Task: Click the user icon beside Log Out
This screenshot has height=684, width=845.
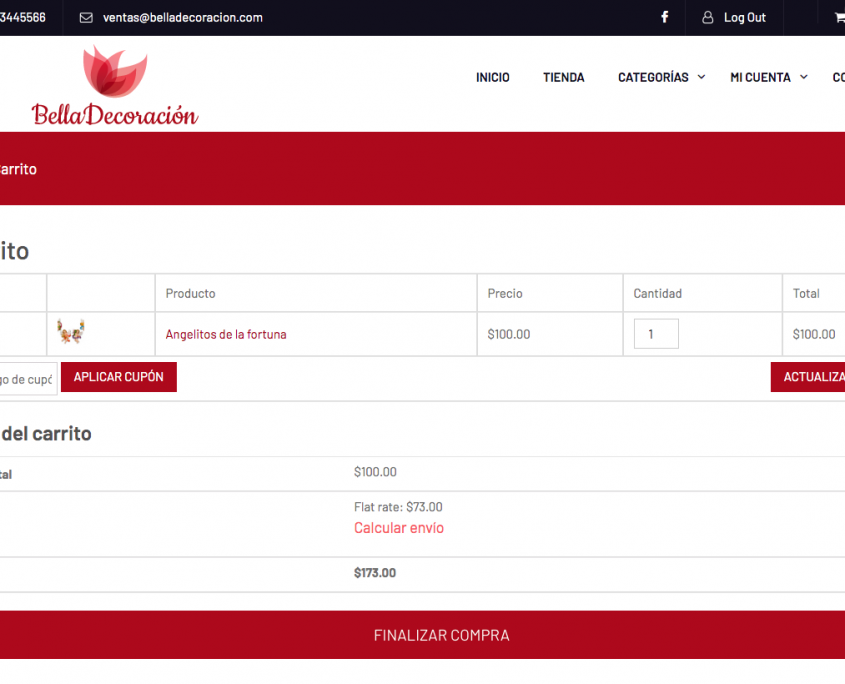Action: (708, 18)
